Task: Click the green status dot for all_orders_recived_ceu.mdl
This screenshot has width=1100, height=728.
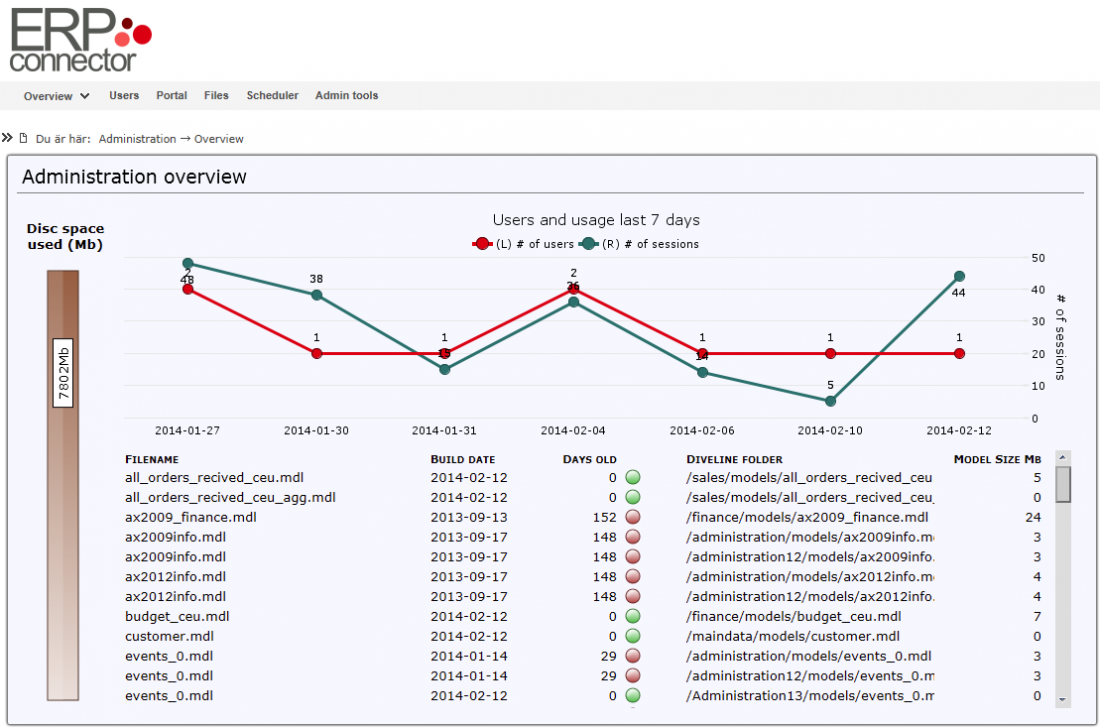Action: tap(632, 478)
